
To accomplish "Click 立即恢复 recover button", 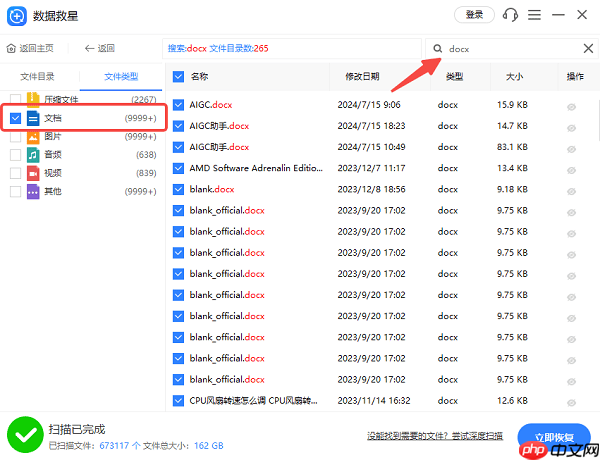I will [x=554, y=437].
